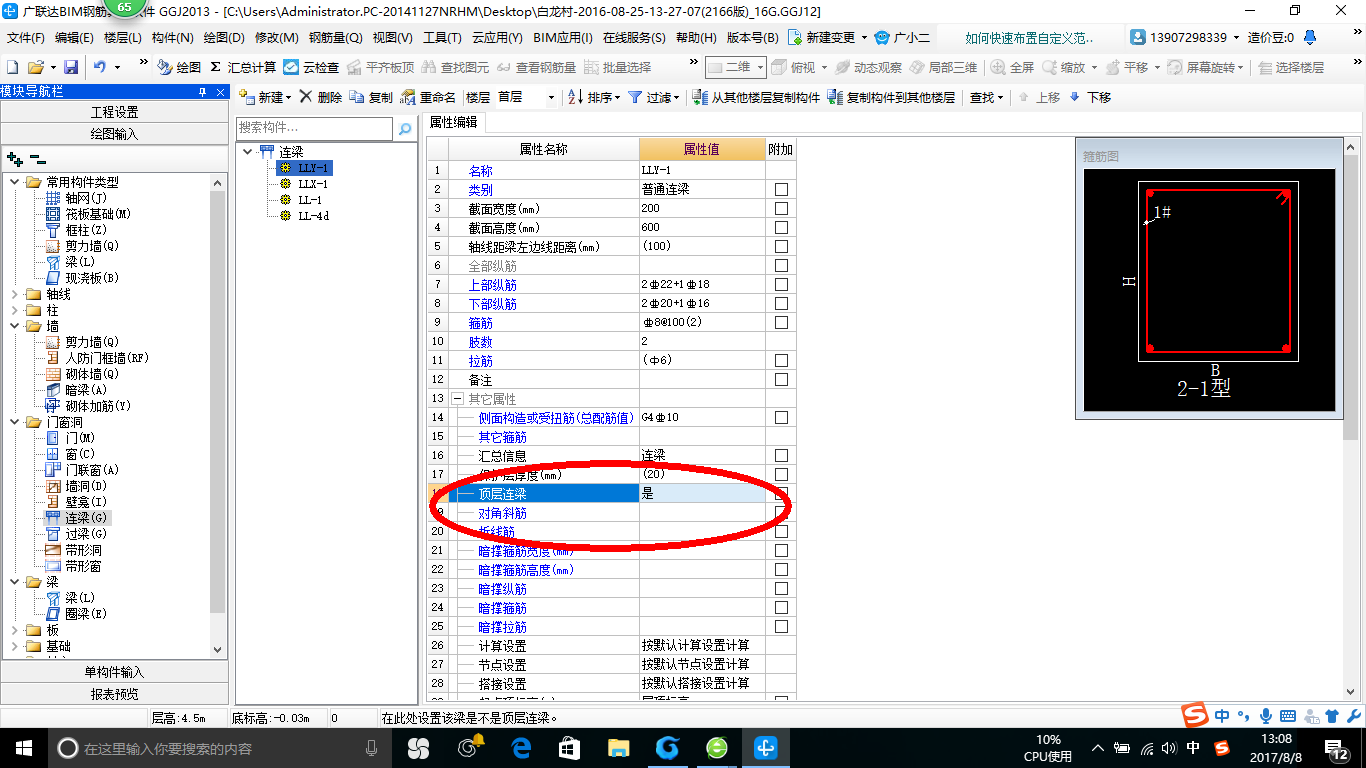This screenshot has width=1366, height=768.
Task: Toggle 附加 checkbox for 截面宽度 row
Action: coord(781,208)
